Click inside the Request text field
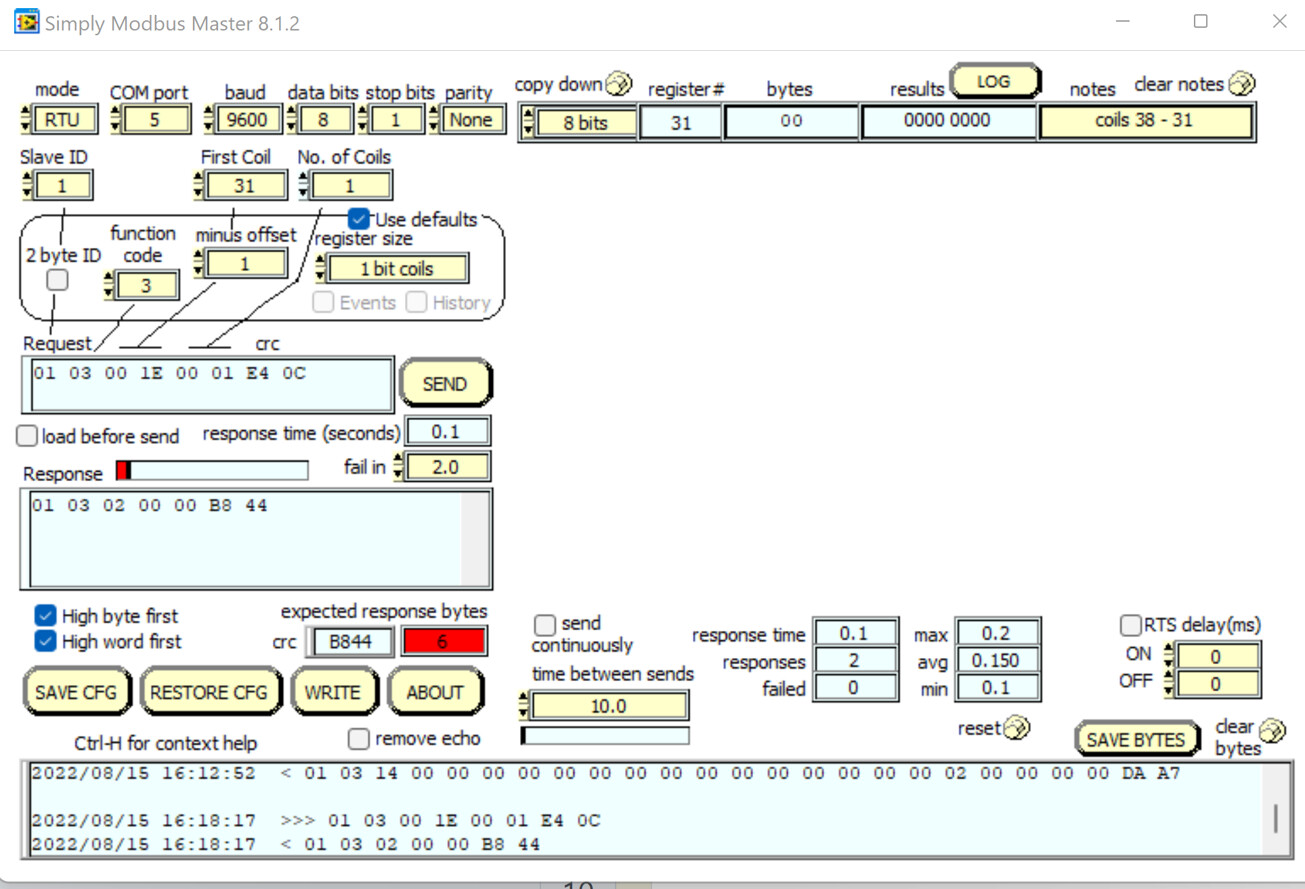Image resolution: width=1305 pixels, height=889 pixels. (207, 383)
